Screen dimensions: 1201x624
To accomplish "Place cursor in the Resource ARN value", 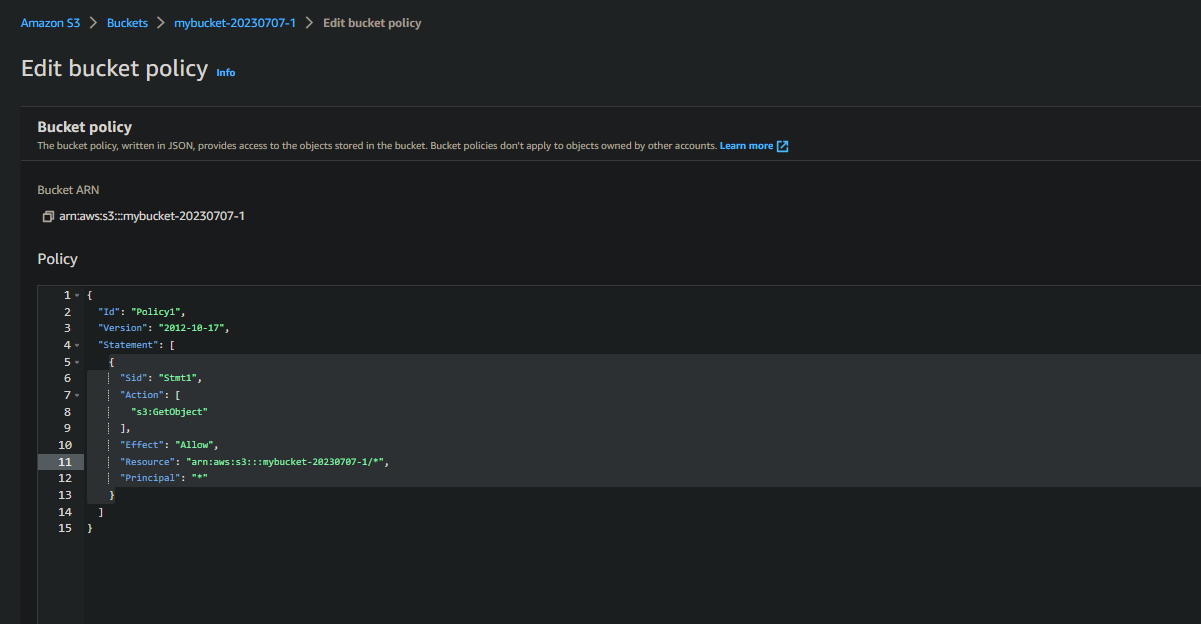I will (286, 462).
